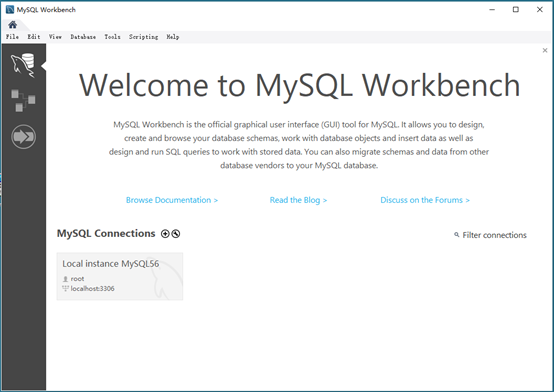Image resolution: width=554 pixels, height=392 pixels.
Task: Click the filter connections magnifier icon
Action: pyautogui.click(x=456, y=235)
